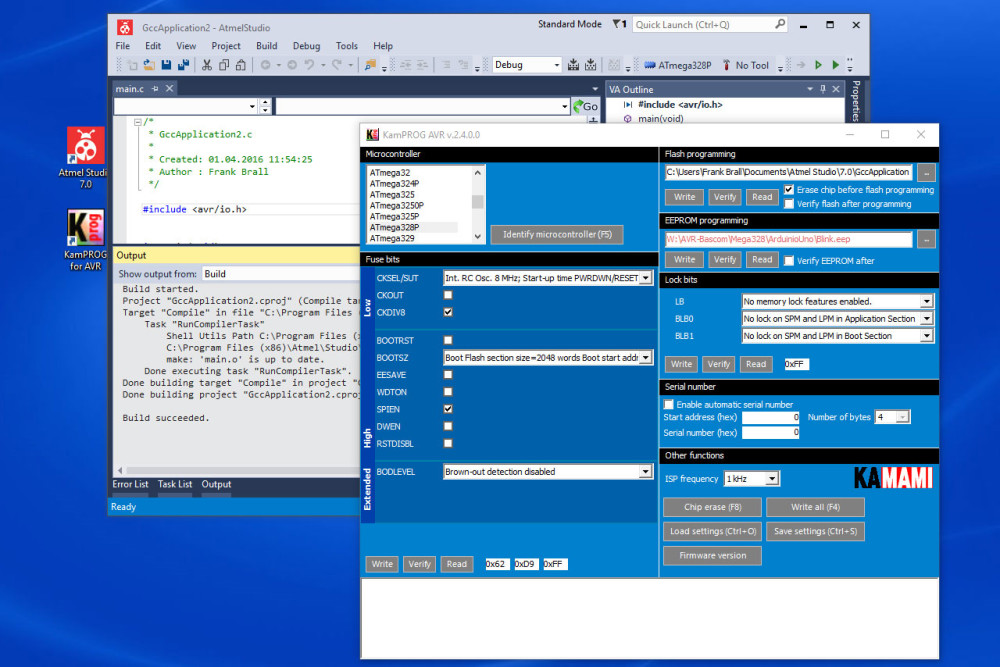Click the Redo icon
The width and height of the screenshot is (1000, 667).
tap(336, 64)
